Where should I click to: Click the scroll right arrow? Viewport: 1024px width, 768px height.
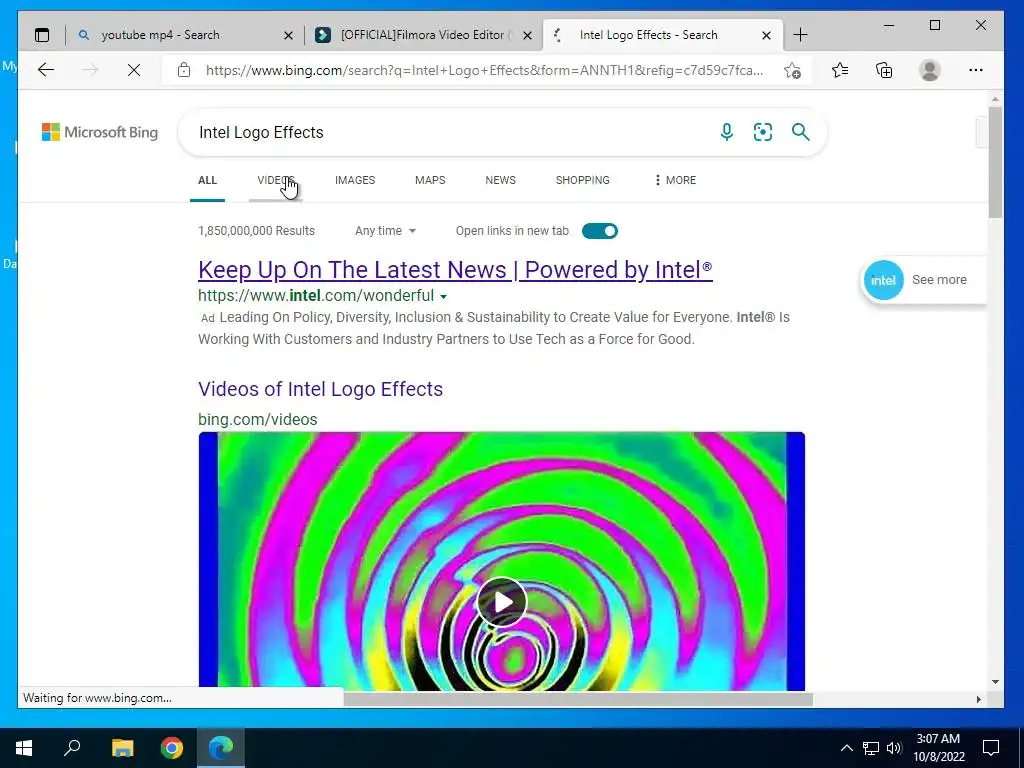point(978,699)
